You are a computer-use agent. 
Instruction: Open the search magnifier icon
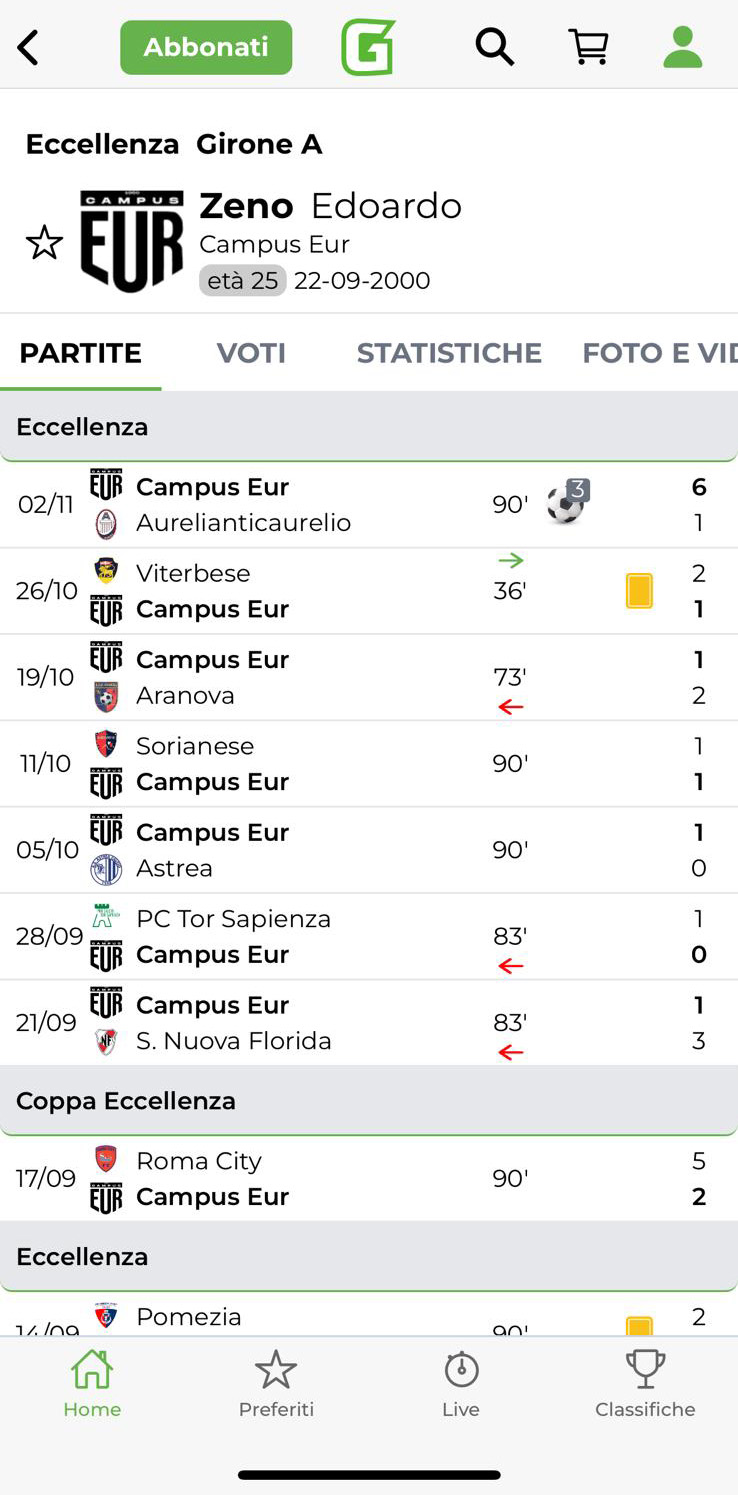494,47
